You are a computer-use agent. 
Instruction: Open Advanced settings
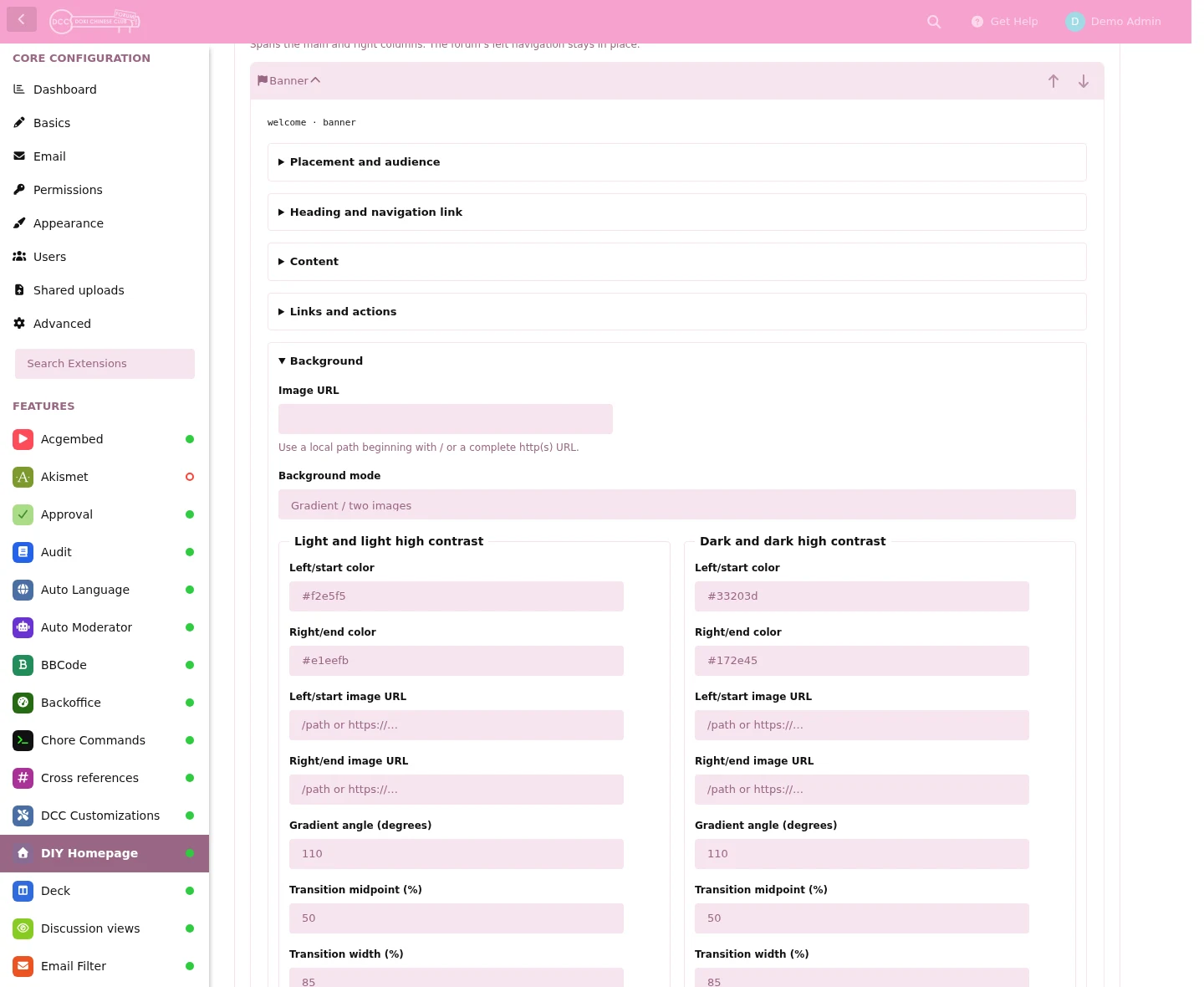tap(105, 324)
